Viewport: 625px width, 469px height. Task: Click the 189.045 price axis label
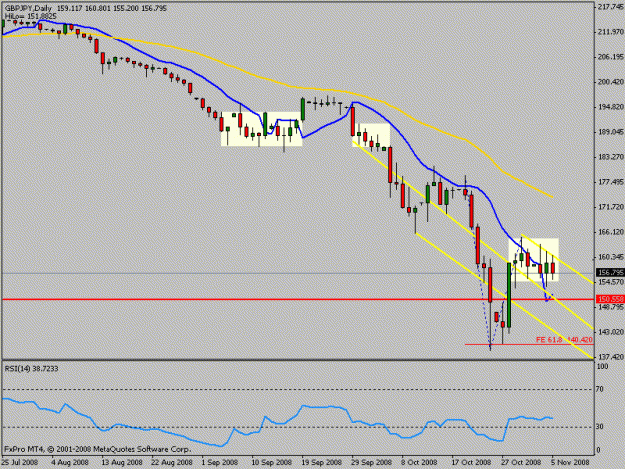pos(610,132)
